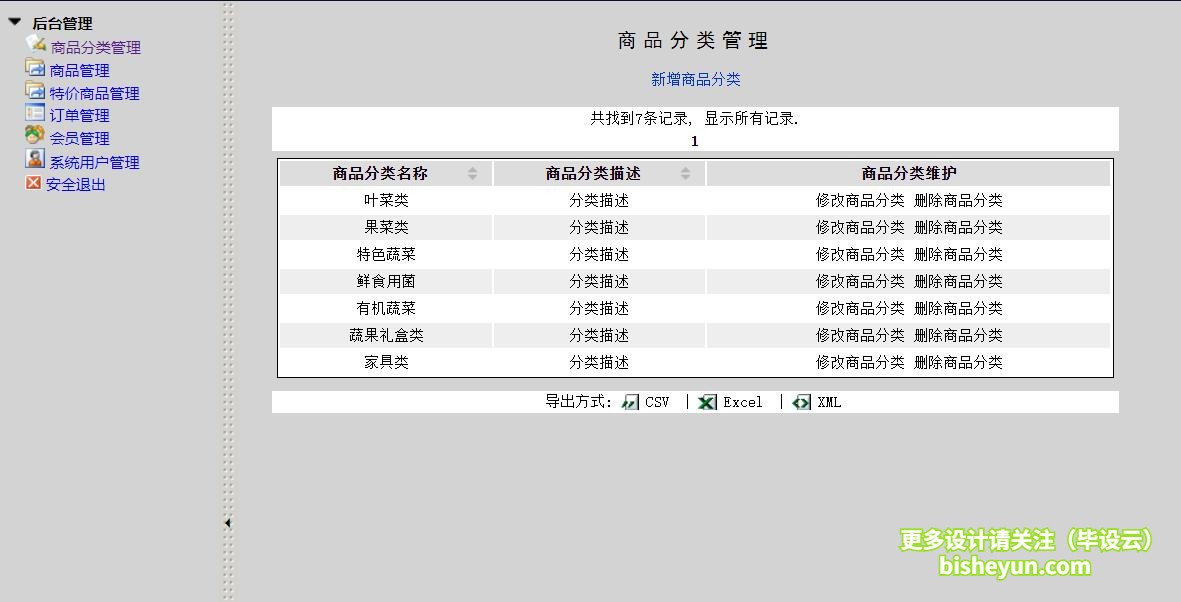Image resolution: width=1181 pixels, height=602 pixels.
Task: Export the table with the Excel icon
Action: click(705, 402)
